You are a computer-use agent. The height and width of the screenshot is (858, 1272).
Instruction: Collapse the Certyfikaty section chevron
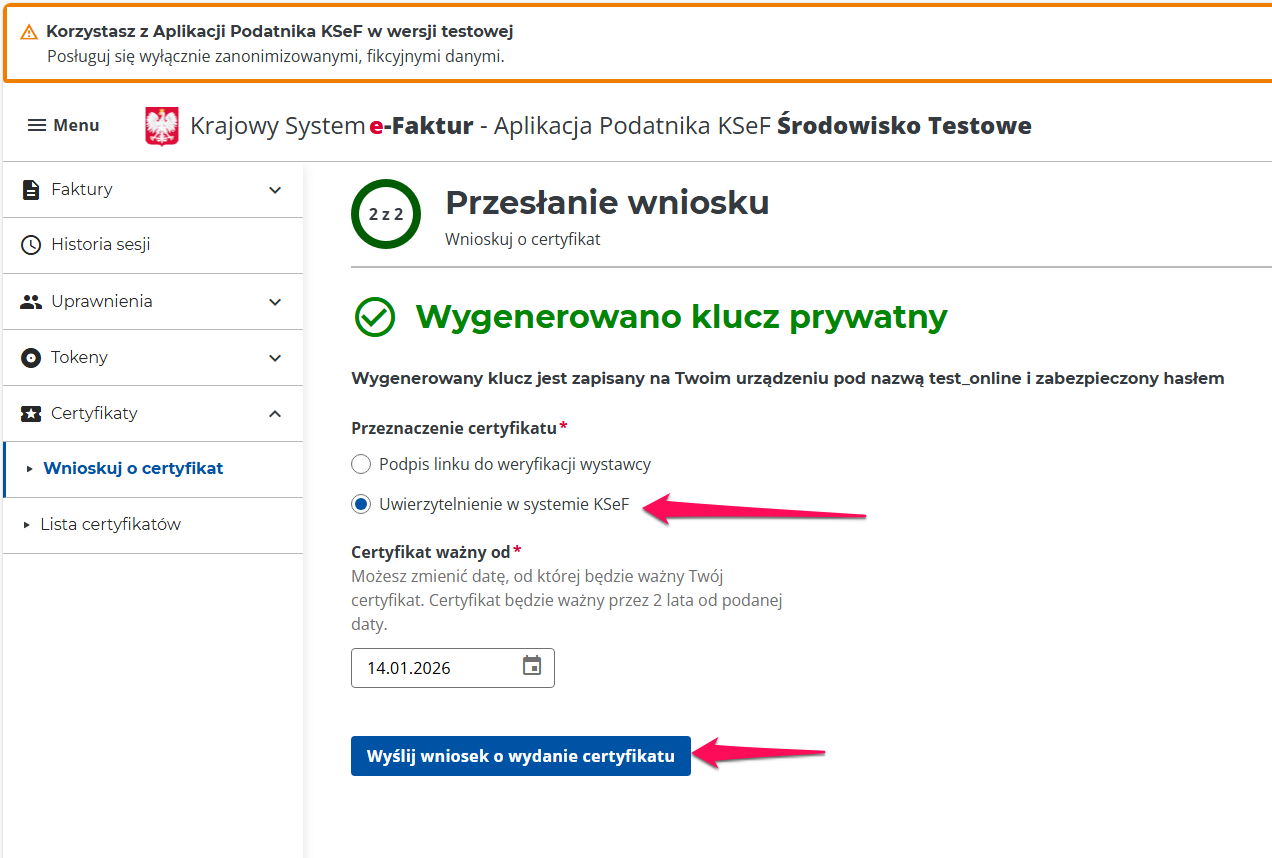(275, 414)
